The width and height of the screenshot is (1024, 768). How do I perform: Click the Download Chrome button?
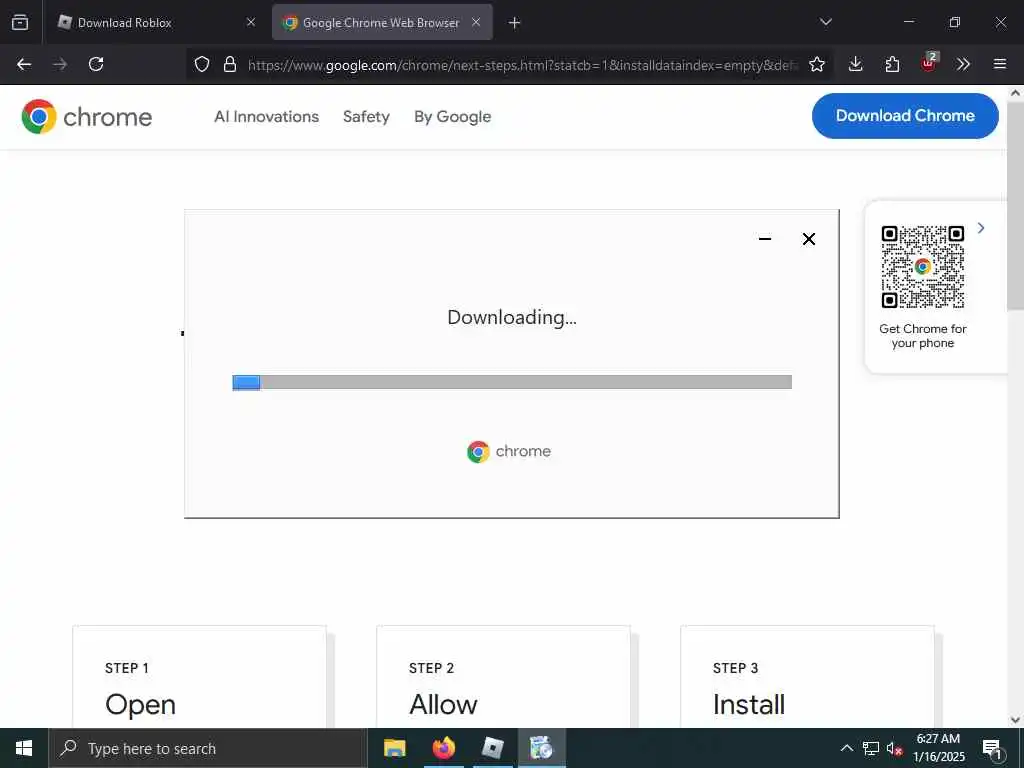pos(905,116)
